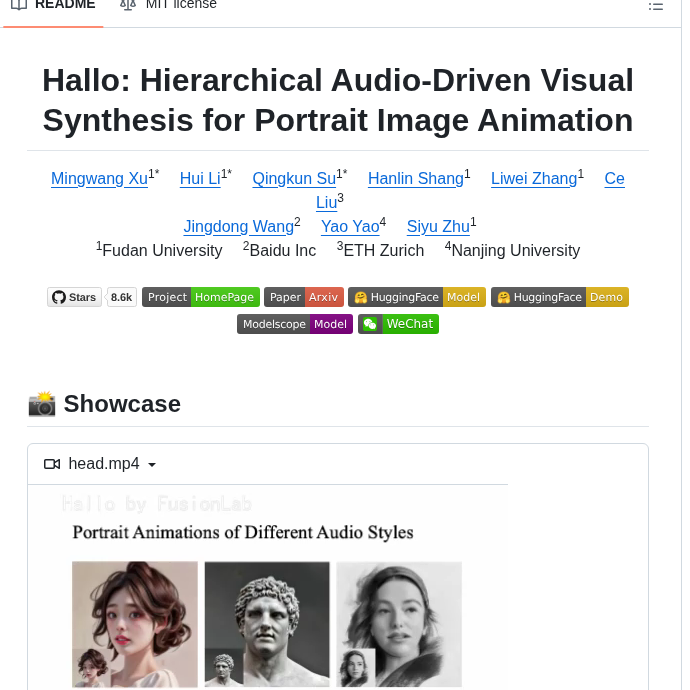Click the GitHub Stars badge
The height and width of the screenshot is (690, 690).
coord(75,297)
